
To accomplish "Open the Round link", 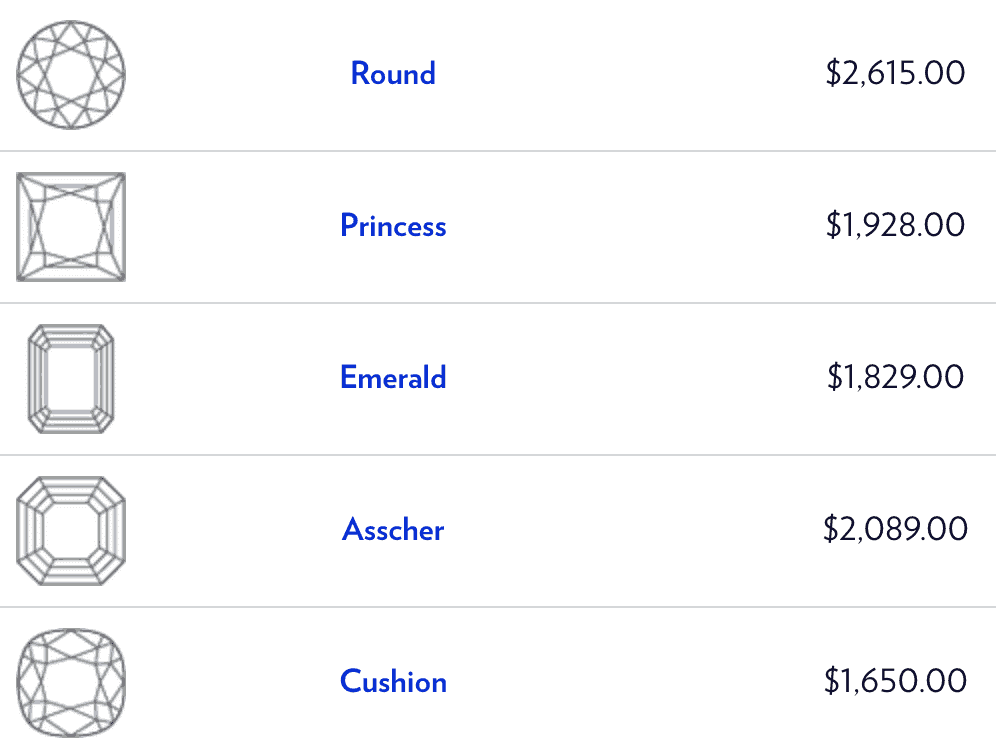I will (x=393, y=74).
